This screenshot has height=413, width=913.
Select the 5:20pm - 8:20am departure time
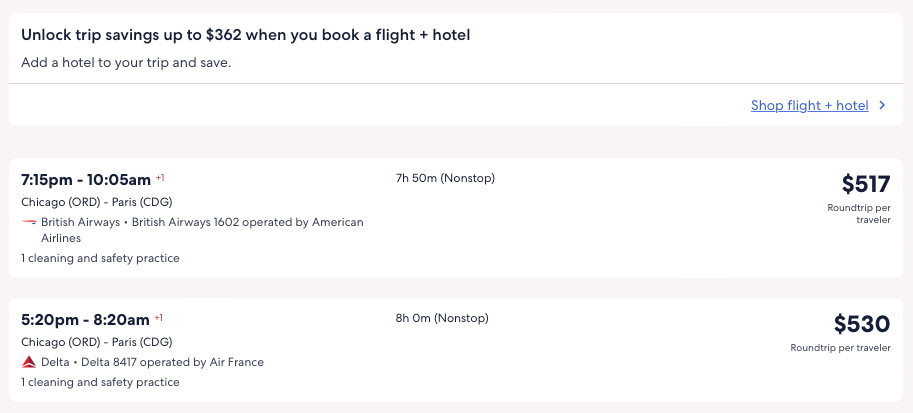tap(85, 320)
